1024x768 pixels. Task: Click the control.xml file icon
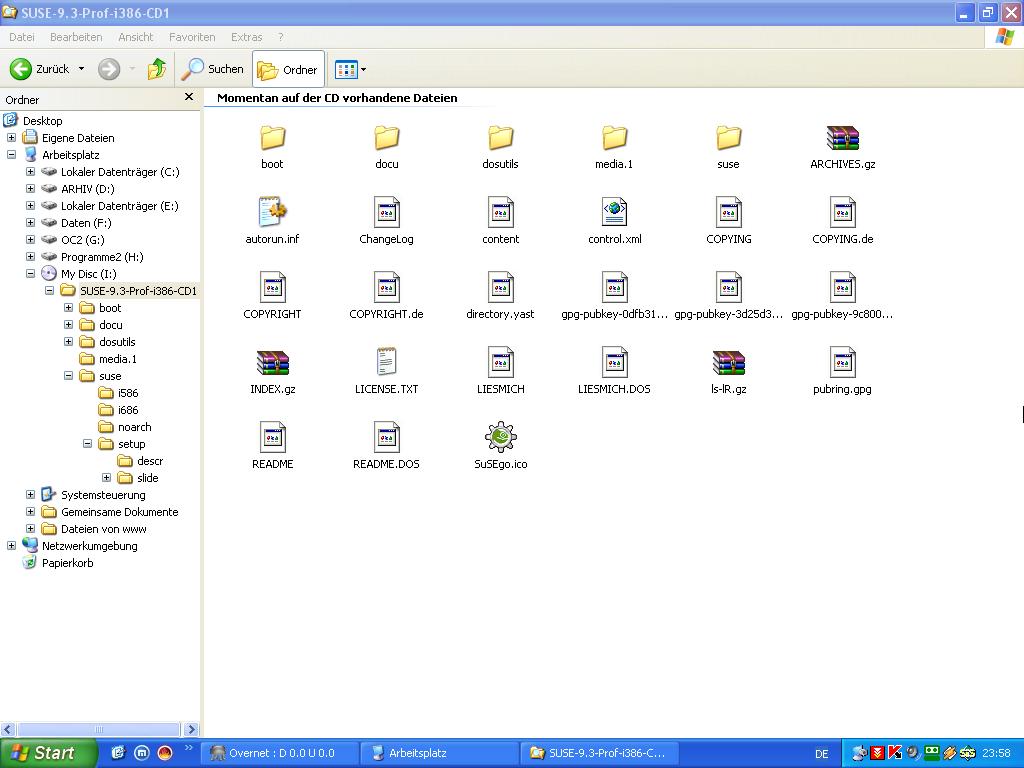coord(615,212)
